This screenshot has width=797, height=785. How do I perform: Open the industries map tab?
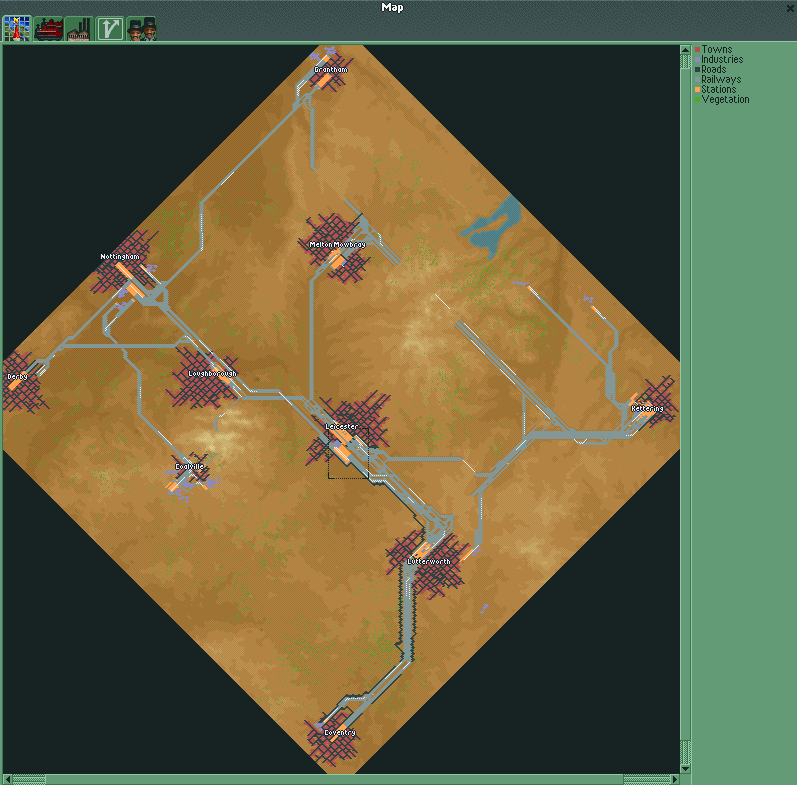pos(79,28)
